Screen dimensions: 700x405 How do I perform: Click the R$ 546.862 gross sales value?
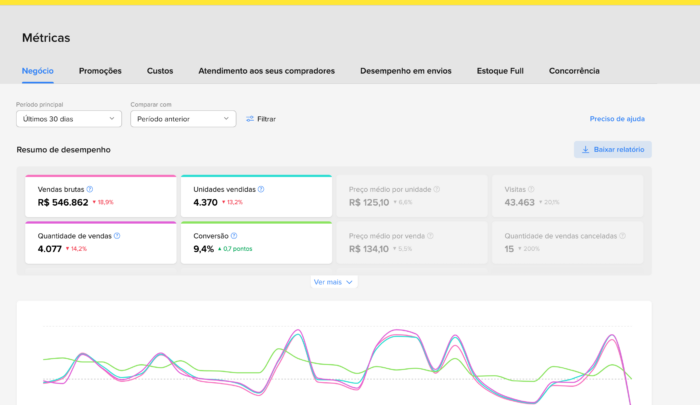pyautogui.click(x=63, y=202)
